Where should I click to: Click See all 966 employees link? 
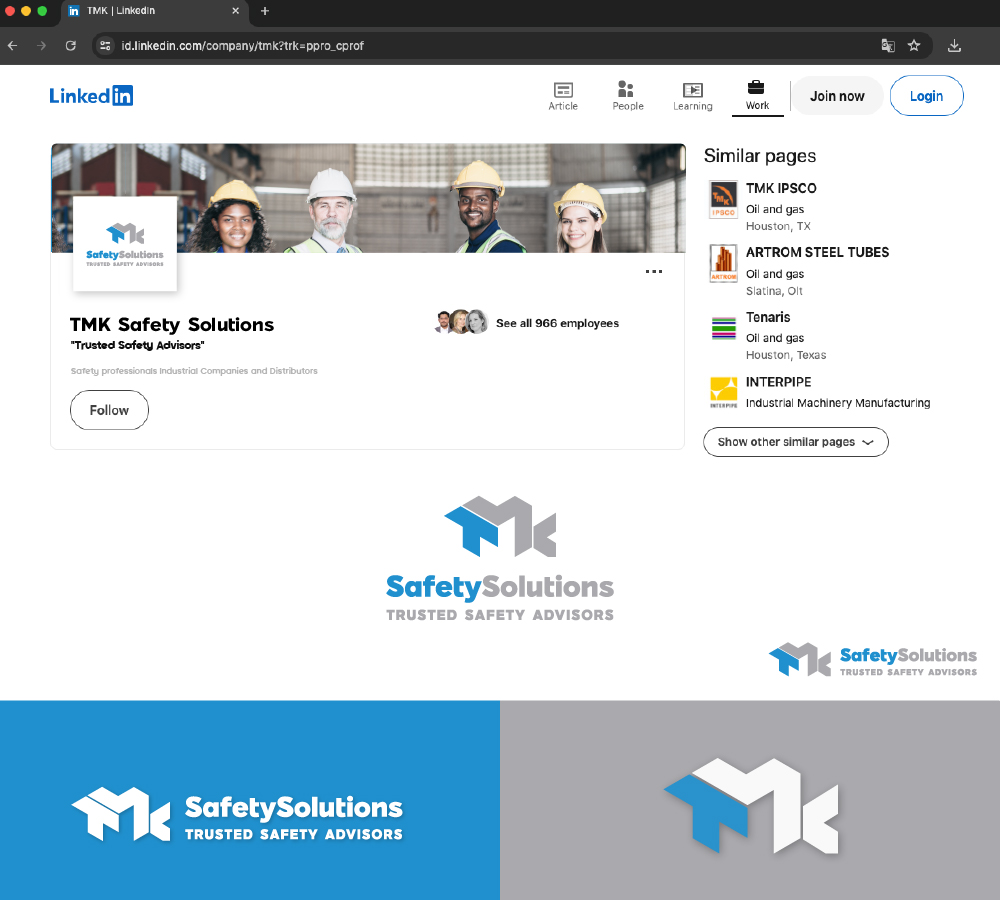tap(557, 323)
